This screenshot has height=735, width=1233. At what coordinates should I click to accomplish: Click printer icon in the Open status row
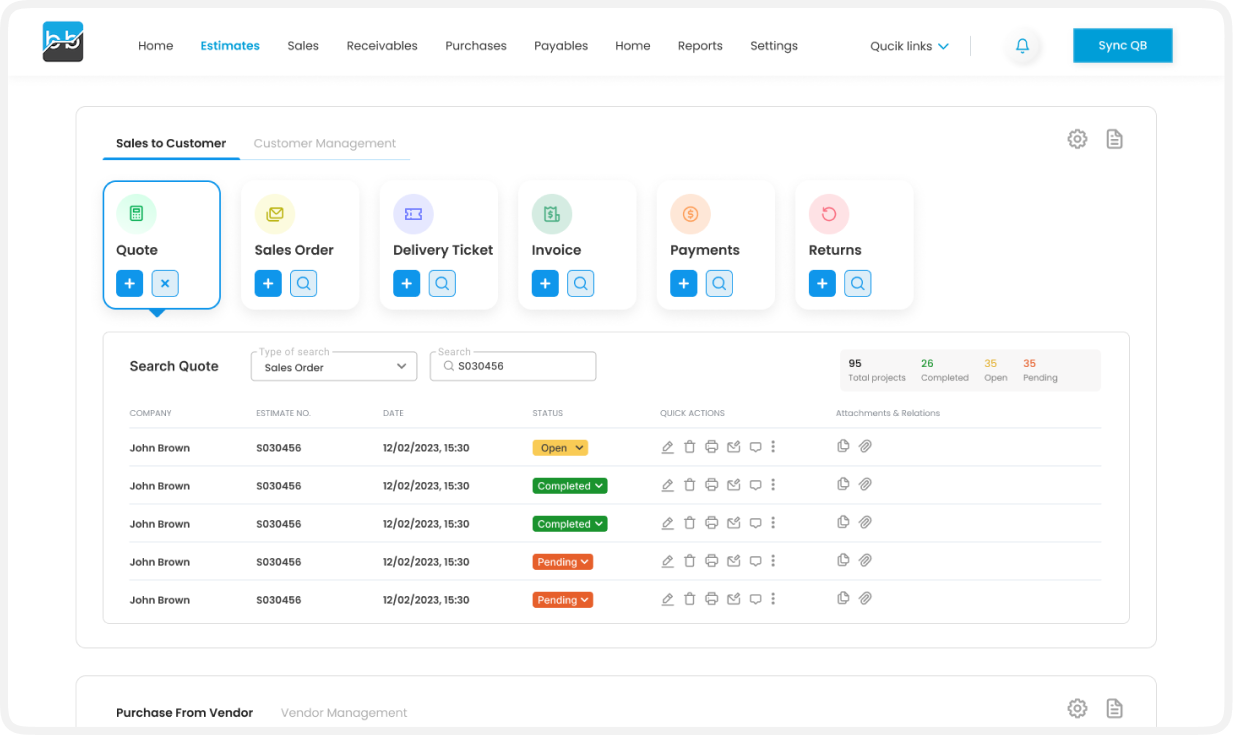point(711,447)
